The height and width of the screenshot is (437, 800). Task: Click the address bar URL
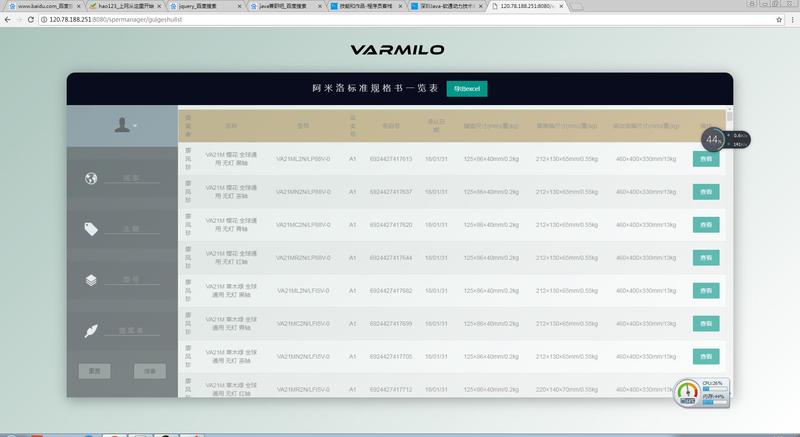pos(116,19)
